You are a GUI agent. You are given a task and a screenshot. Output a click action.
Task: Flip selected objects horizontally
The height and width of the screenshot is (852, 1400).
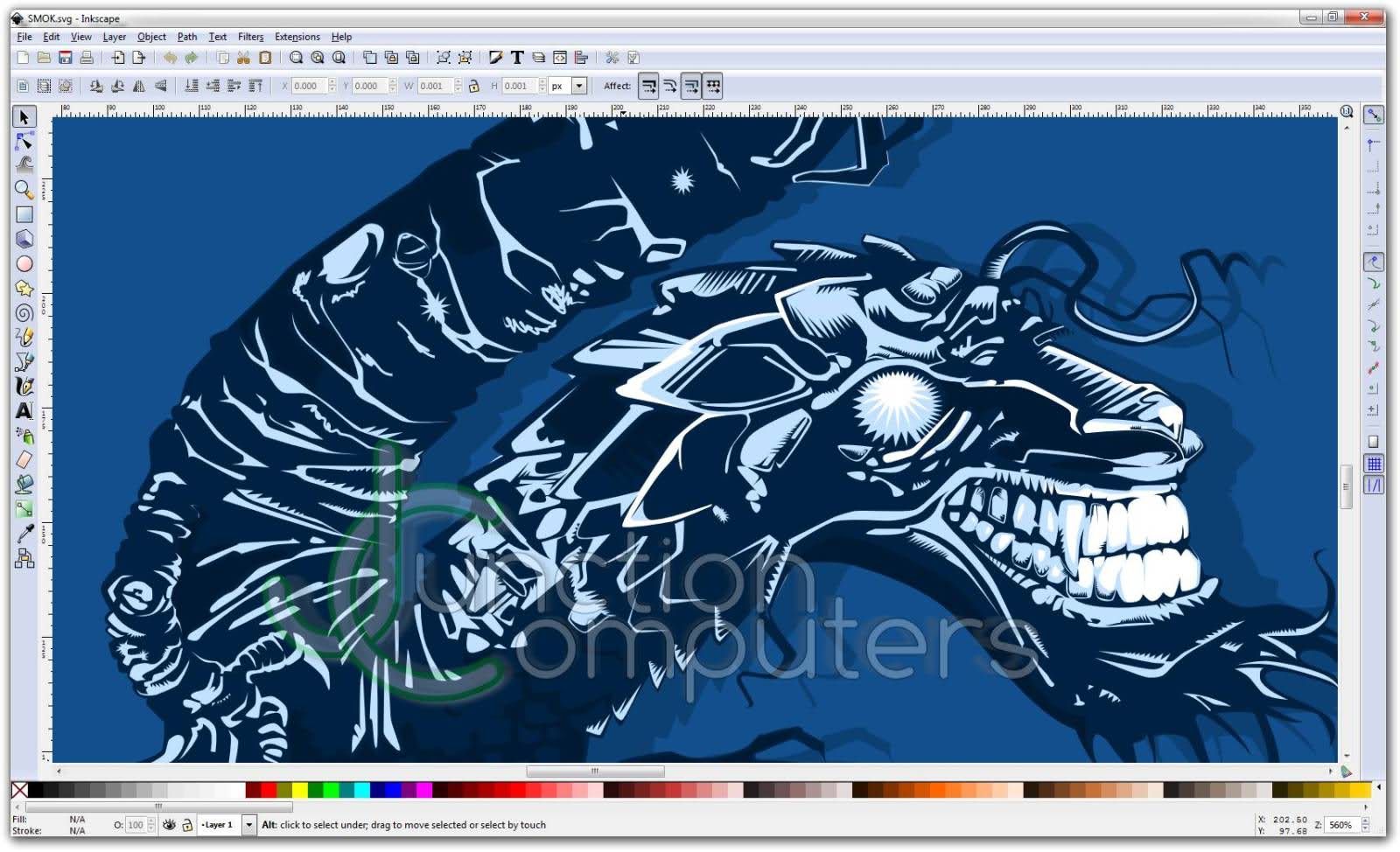pos(139,86)
